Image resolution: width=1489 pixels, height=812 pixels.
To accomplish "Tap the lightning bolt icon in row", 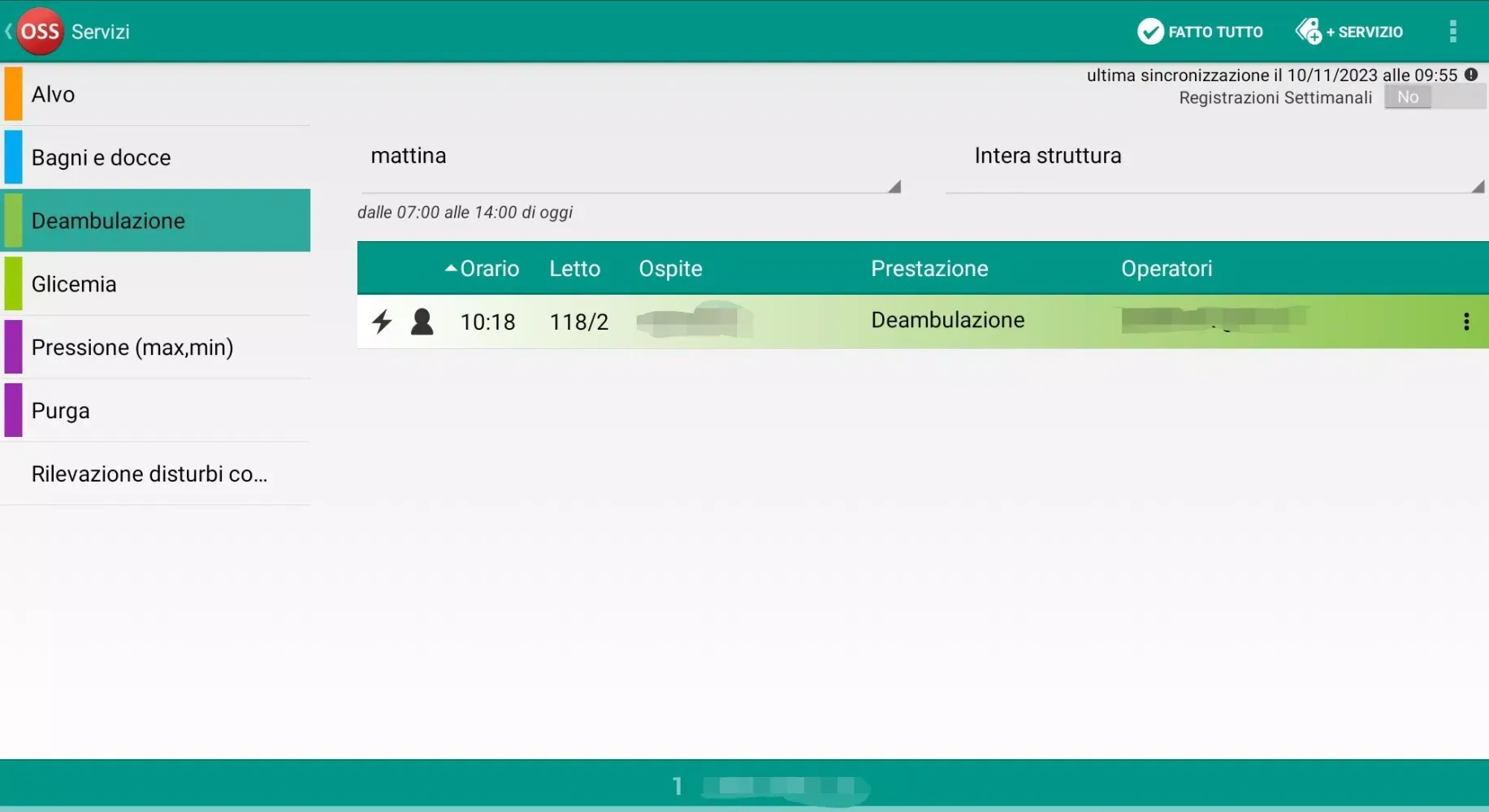I will 382,322.
